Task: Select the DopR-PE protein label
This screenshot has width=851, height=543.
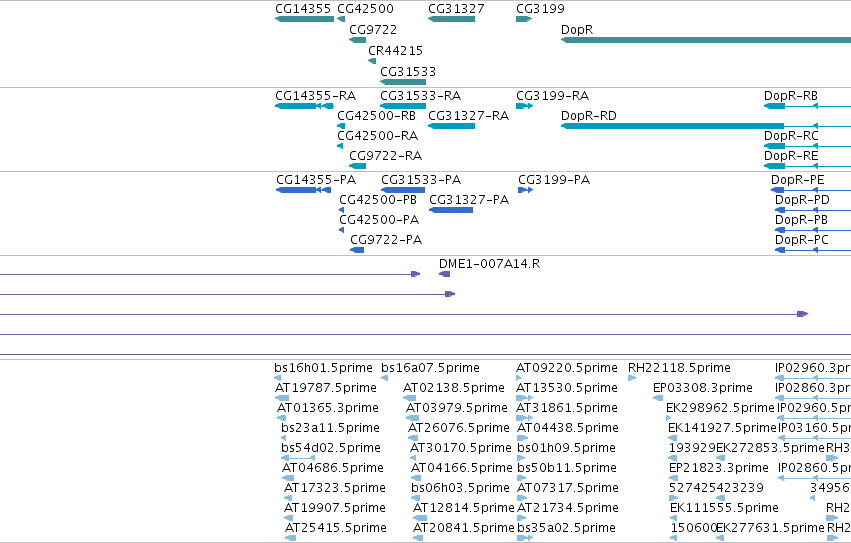Action: [x=797, y=180]
